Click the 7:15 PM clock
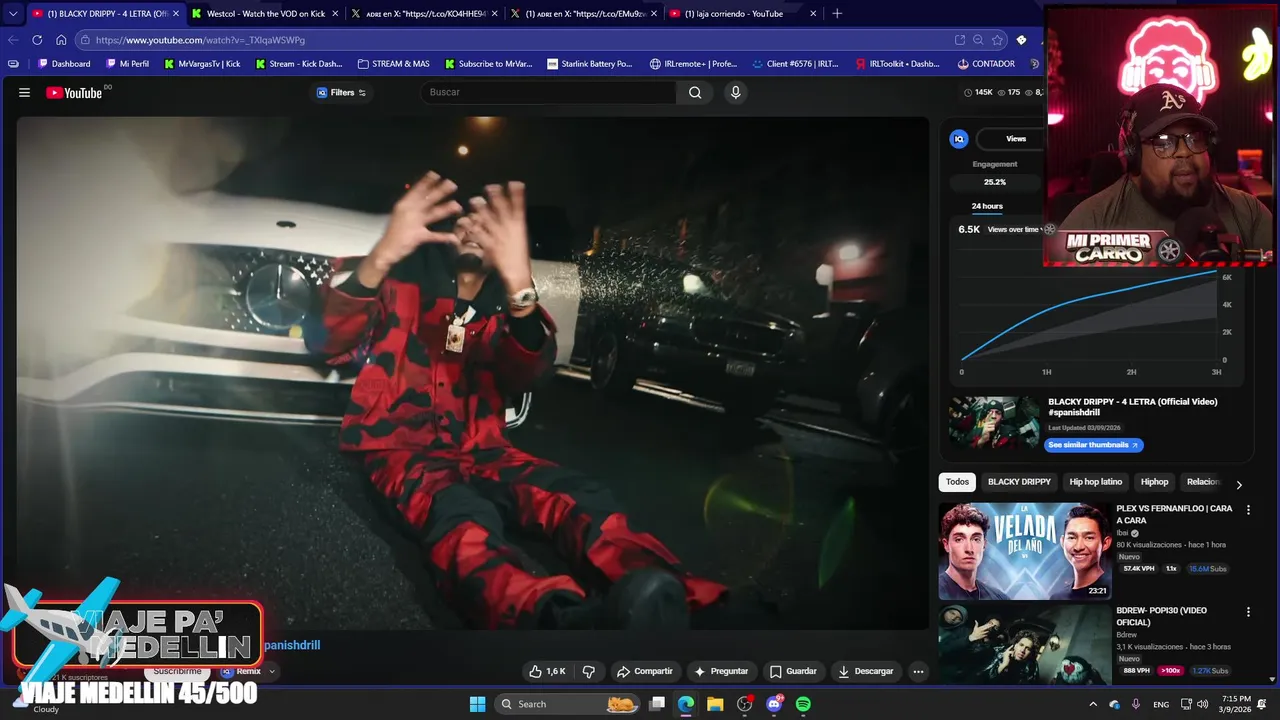Viewport: 1280px width, 720px height. tap(1236, 698)
